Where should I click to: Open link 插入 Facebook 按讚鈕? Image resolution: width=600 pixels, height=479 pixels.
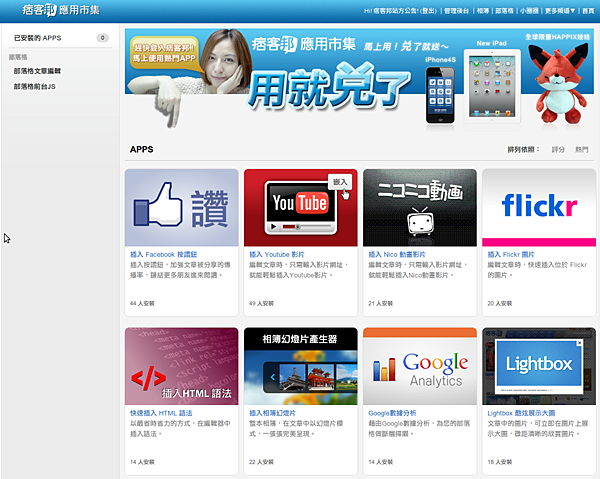click(163, 254)
